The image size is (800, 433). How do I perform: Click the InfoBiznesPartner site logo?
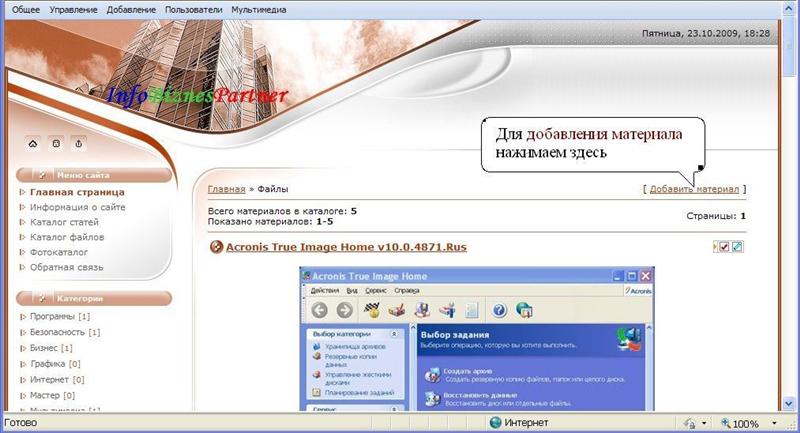pos(197,95)
